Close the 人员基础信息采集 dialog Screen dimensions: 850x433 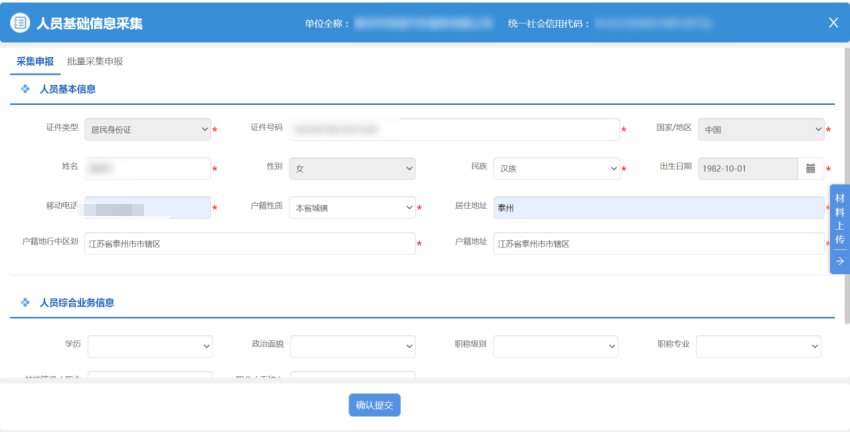tap(833, 23)
